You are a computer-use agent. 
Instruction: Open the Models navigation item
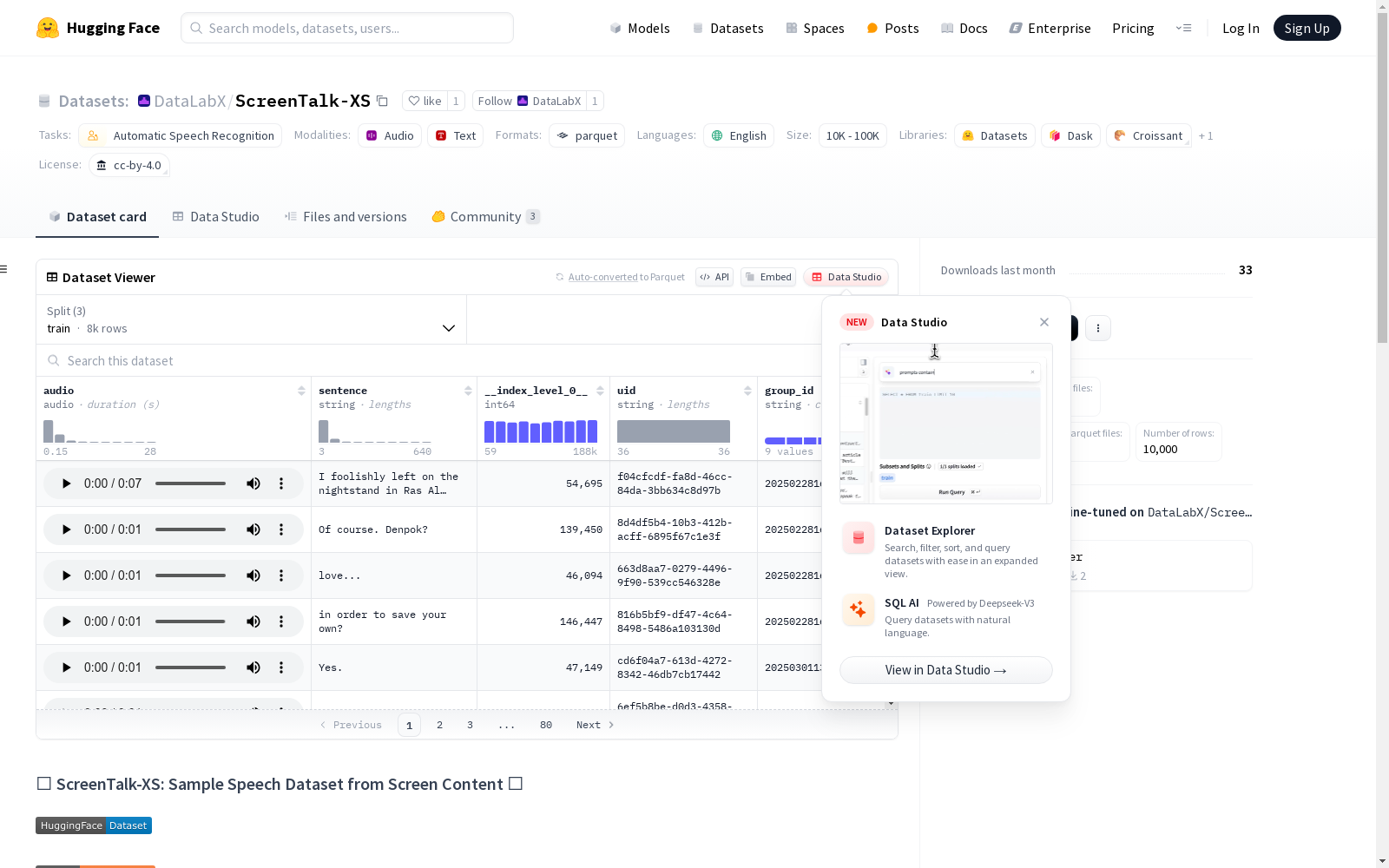pos(640,28)
